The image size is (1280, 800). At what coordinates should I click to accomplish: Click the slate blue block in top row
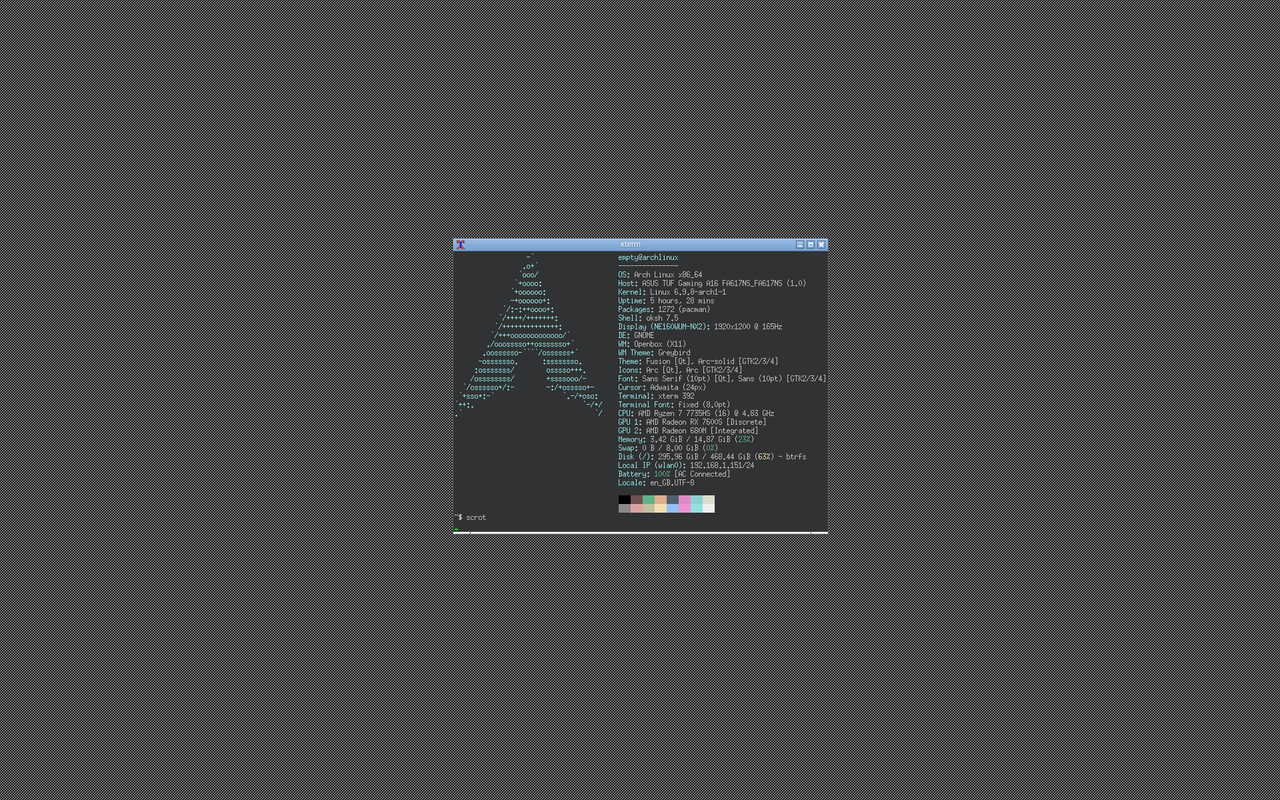pyautogui.click(x=673, y=499)
